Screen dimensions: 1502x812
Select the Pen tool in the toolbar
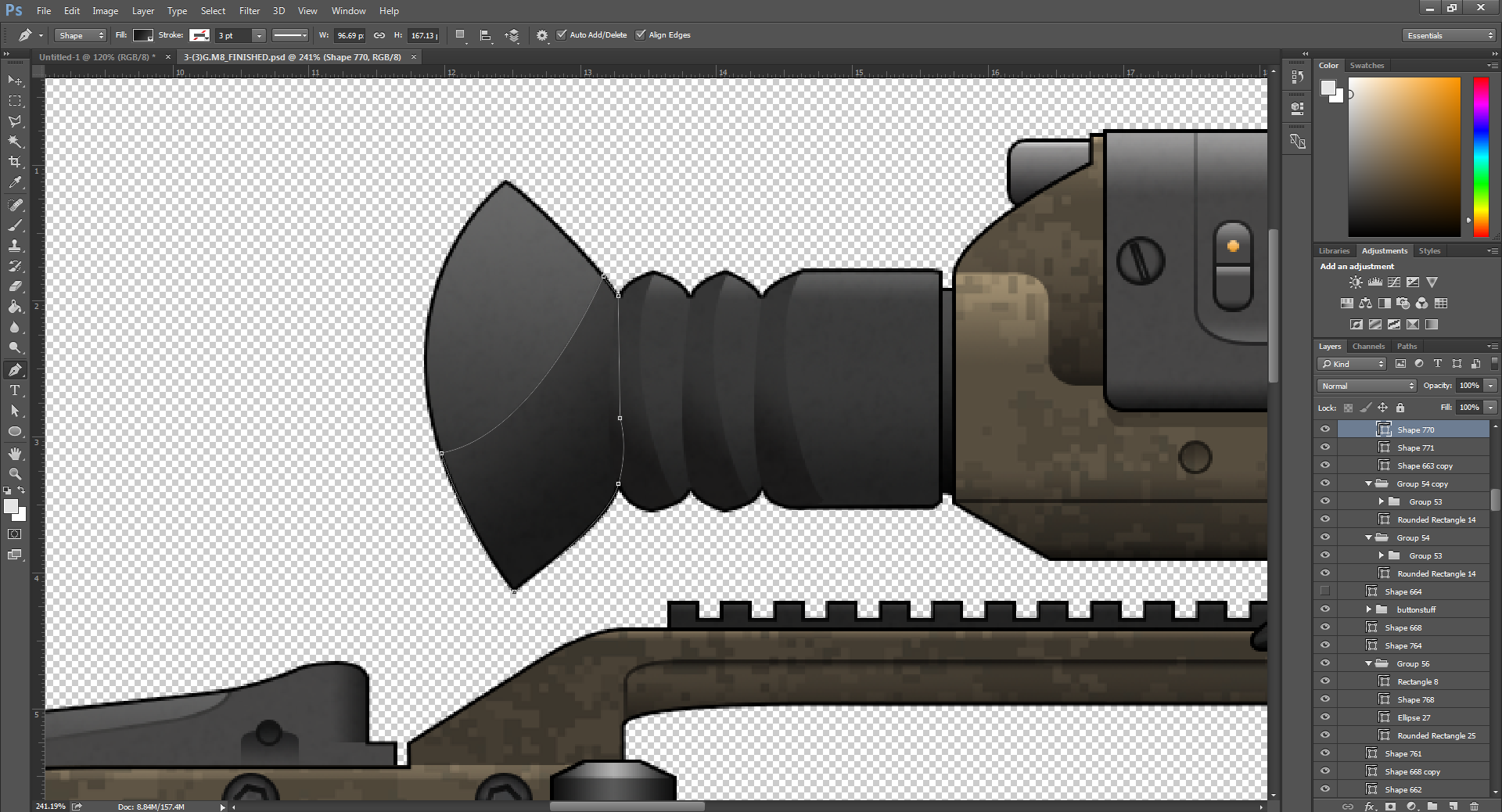tap(14, 369)
